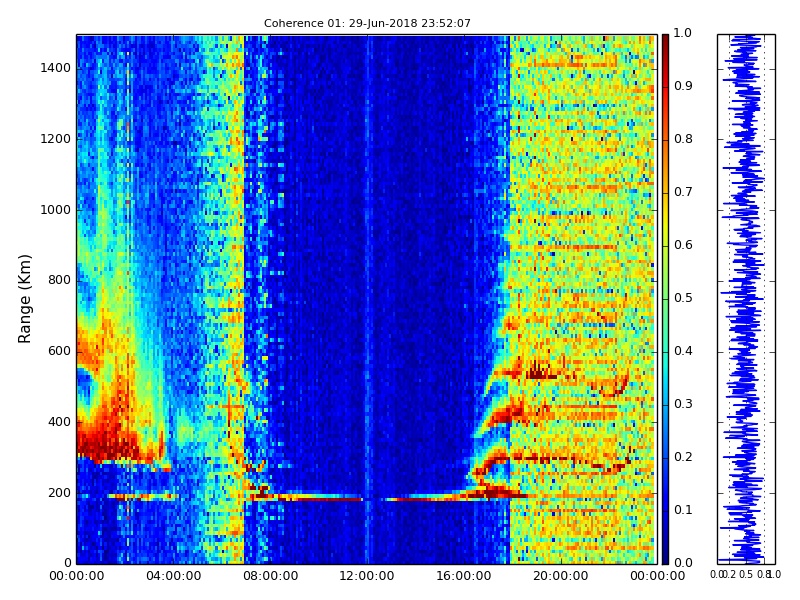The image size is (800, 600).
Task: Click the colorbar tick label '0.8'
Action: 683,139
